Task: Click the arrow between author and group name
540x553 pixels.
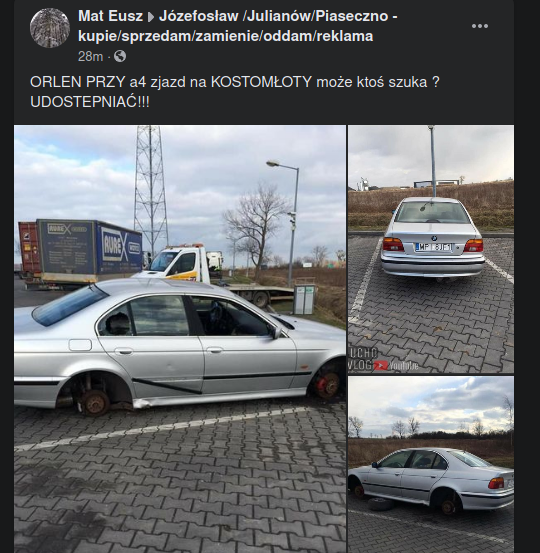Action: (151, 17)
